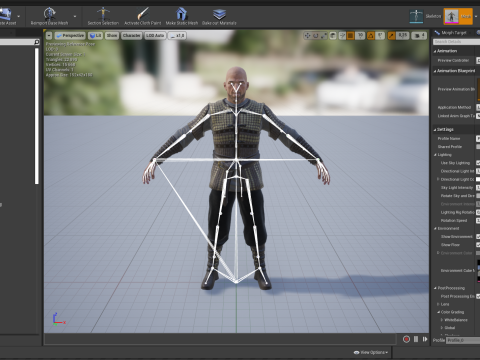Screen dimensions: 480x360
Task: Open the View Options menu
Action: pos(371,352)
